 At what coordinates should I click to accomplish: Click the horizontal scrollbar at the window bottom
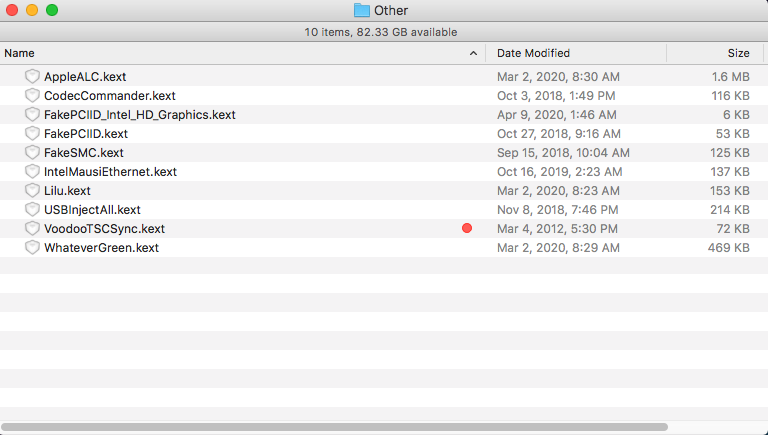[x=335, y=427]
